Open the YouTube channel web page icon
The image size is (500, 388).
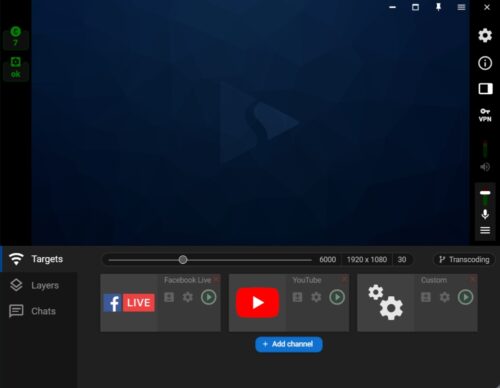(297, 297)
